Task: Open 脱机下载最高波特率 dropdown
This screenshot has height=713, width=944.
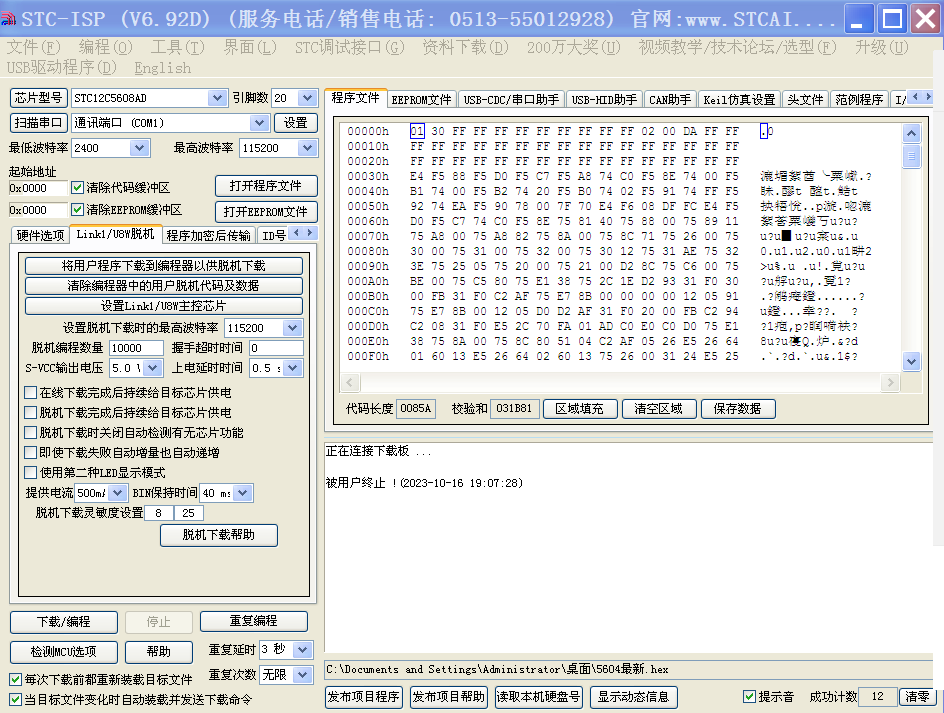Action: tap(293, 328)
